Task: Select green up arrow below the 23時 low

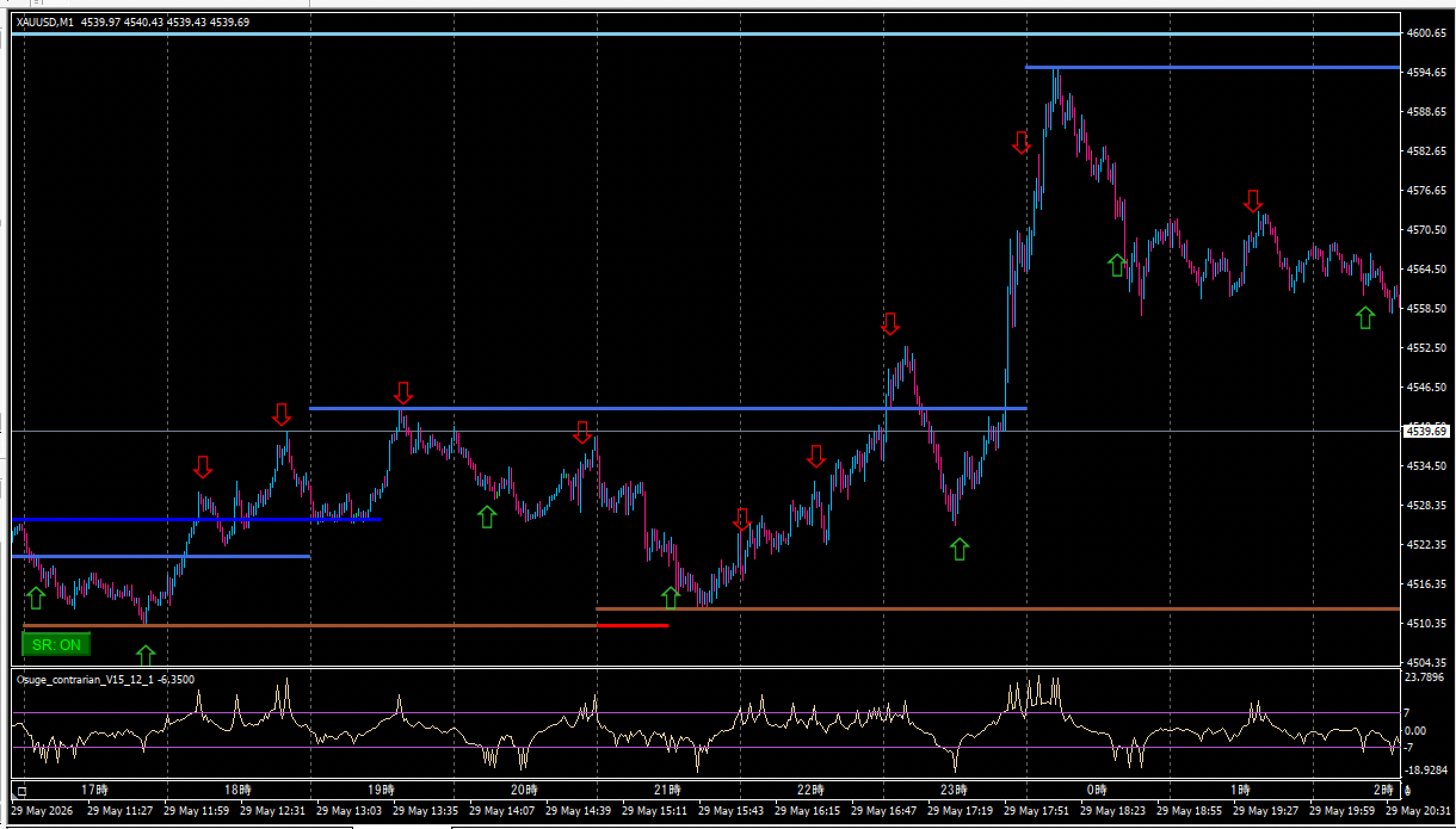Action: (x=959, y=549)
